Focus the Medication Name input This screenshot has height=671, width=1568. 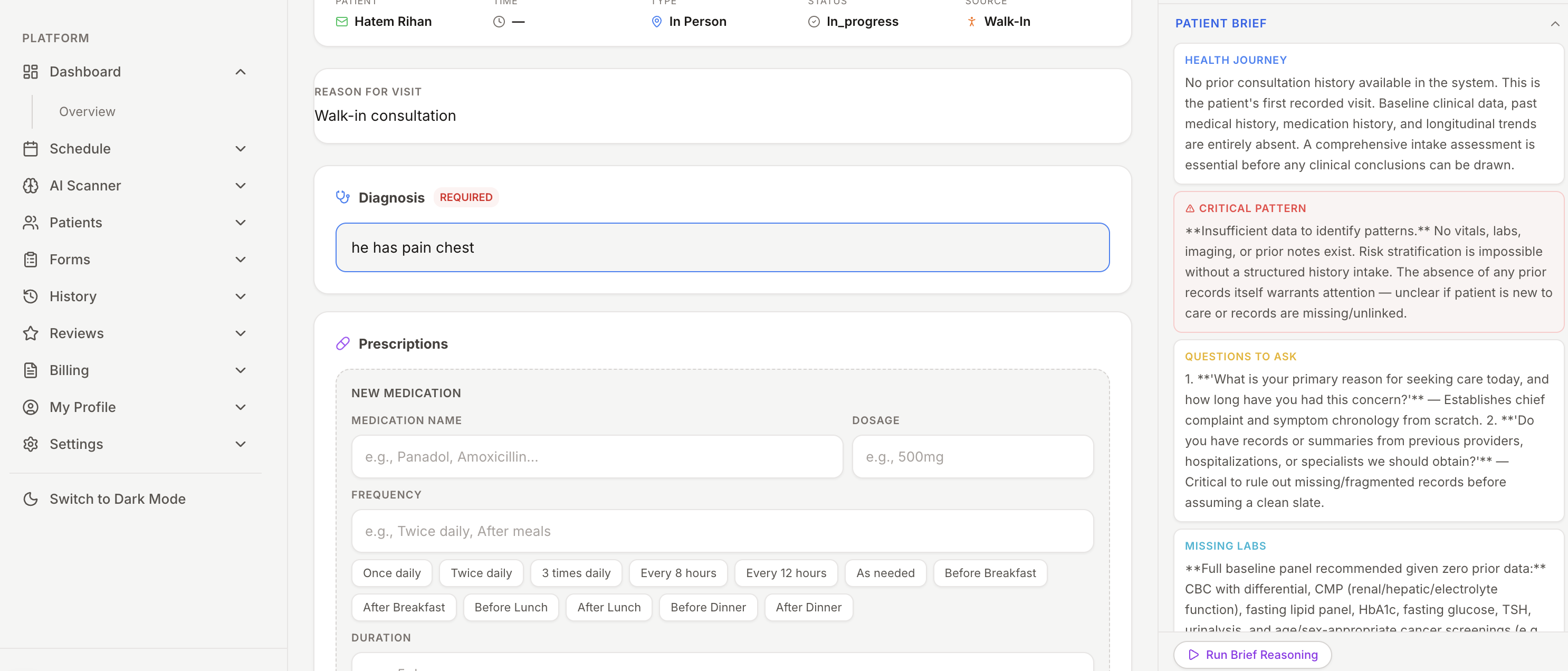[x=597, y=457]
